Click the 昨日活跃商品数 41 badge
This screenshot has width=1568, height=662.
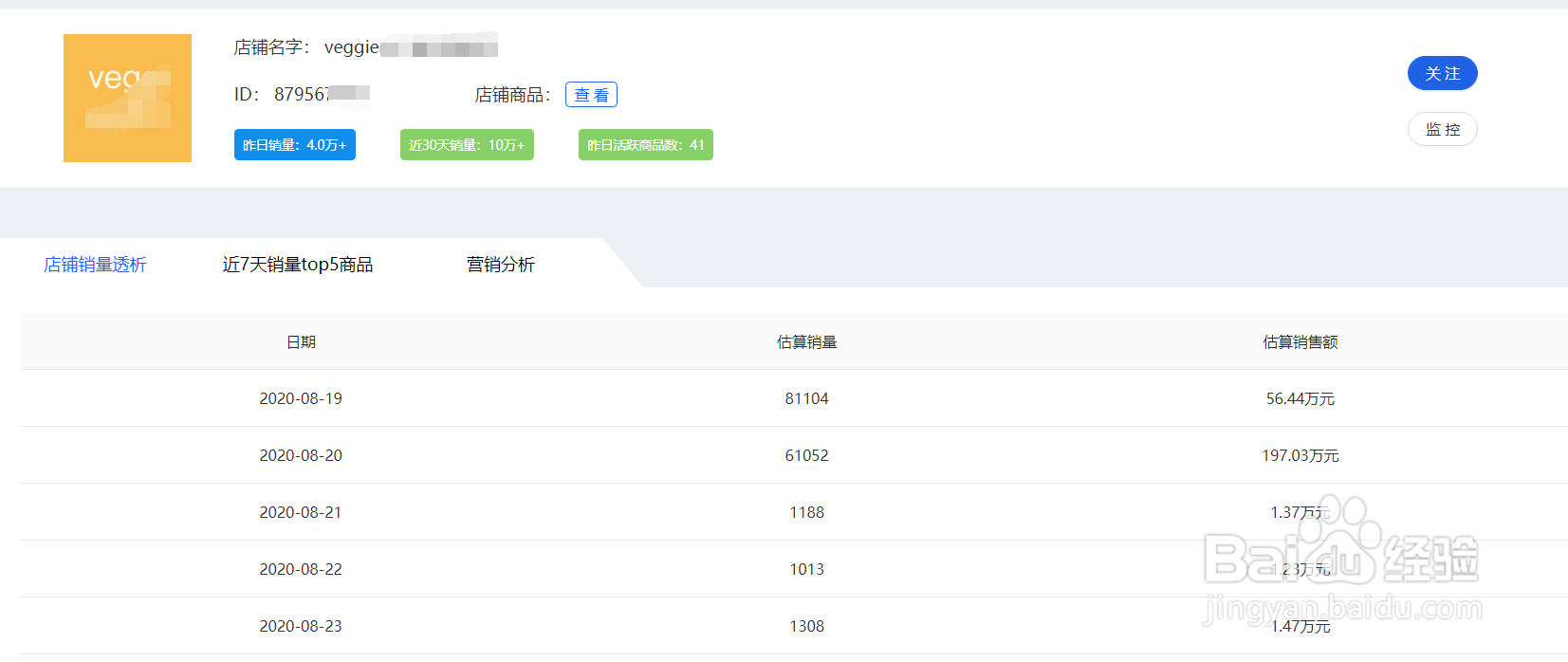pos(645,145)
